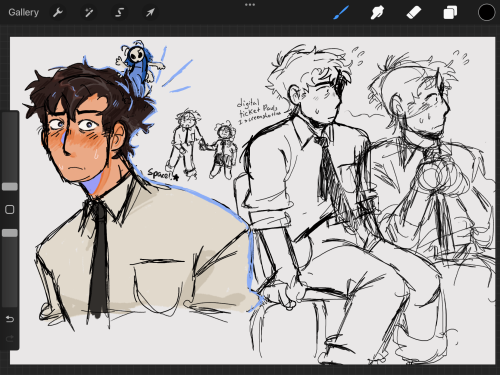Screen dimensions: 500x375
Task: Select the Selection S tool
Action: pyautogui.click(x=119, y=13)
